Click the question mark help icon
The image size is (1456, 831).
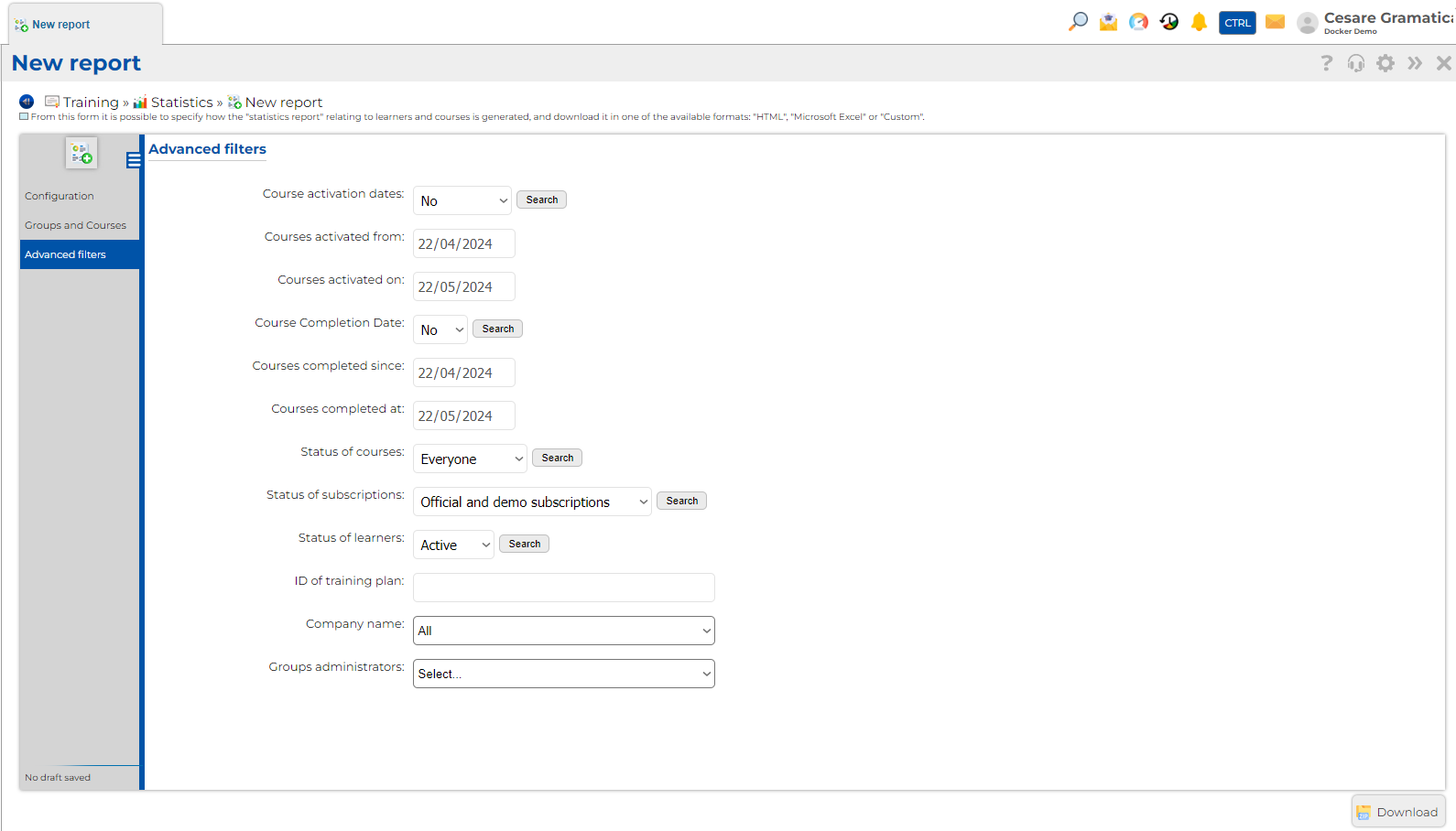pyautogui.click(x=1327, y=63)
